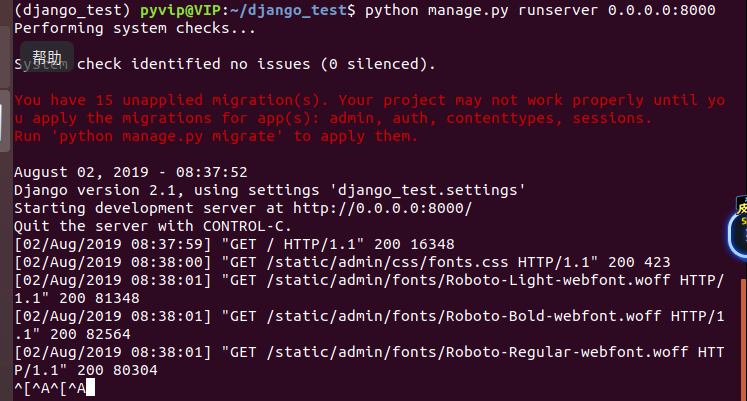
Task: Click the 'Performing system checks...' line
Action: [135, 28]
